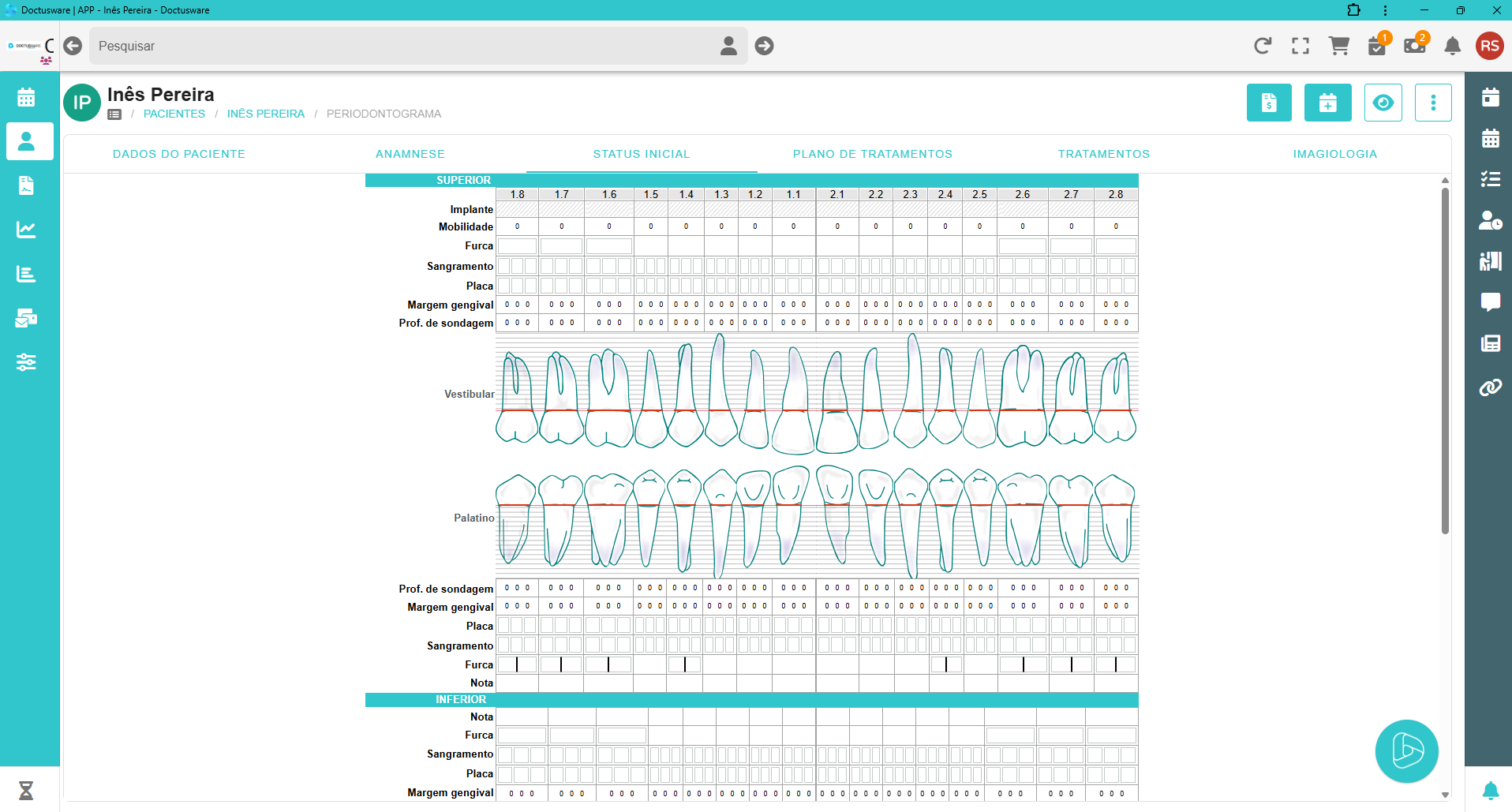The width and height of the screenshot is (1512, 812).
Task: Open the Plano de Tratamentos tab
Action: click(x=872, y=154)
